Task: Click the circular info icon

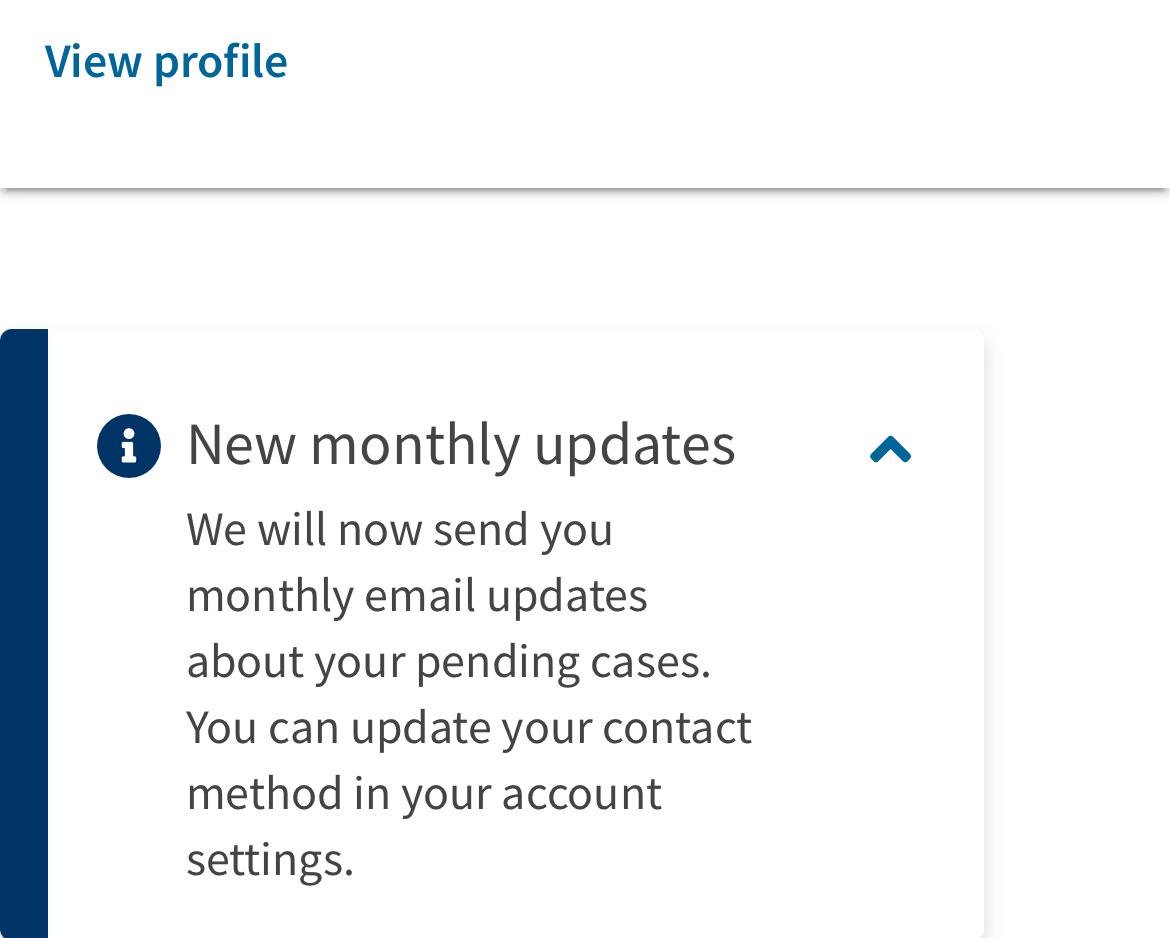Action: pos(129,445)
